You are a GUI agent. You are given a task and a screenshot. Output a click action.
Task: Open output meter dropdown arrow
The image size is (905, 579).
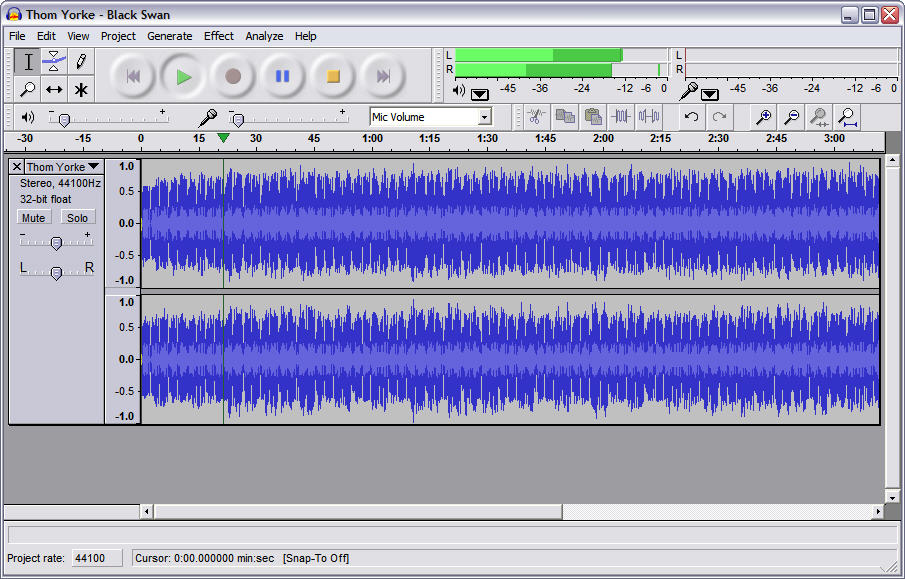480,95
